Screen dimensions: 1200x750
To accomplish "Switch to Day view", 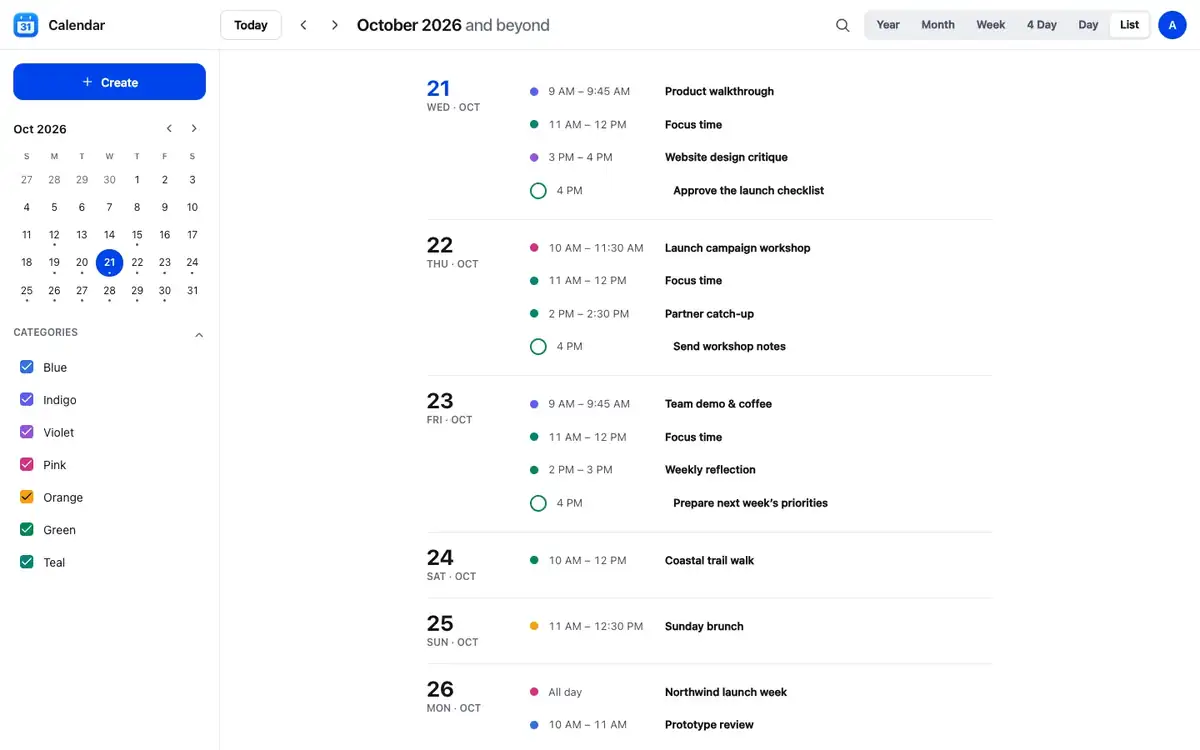I will pyautogui.click(x=1088, y=25).
